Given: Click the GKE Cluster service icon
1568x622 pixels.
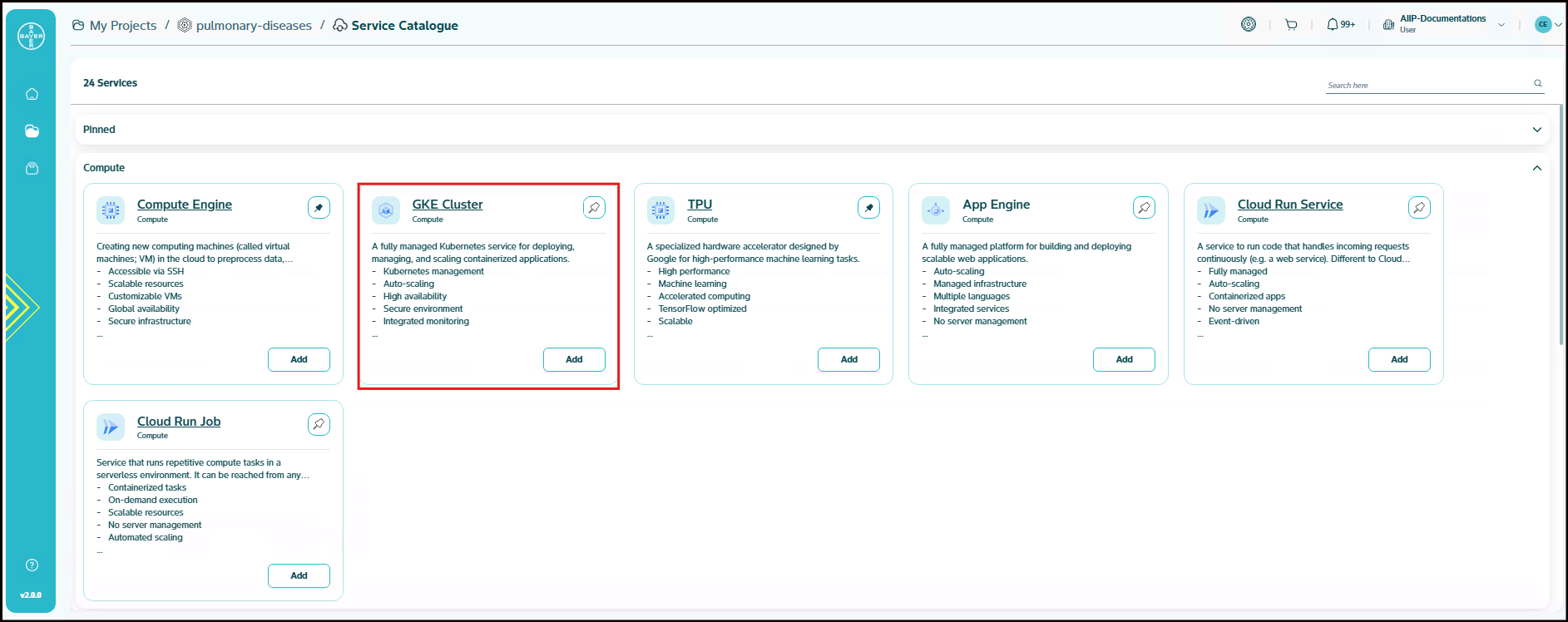Looking at the screenshot, I should [x=386, y=210].
